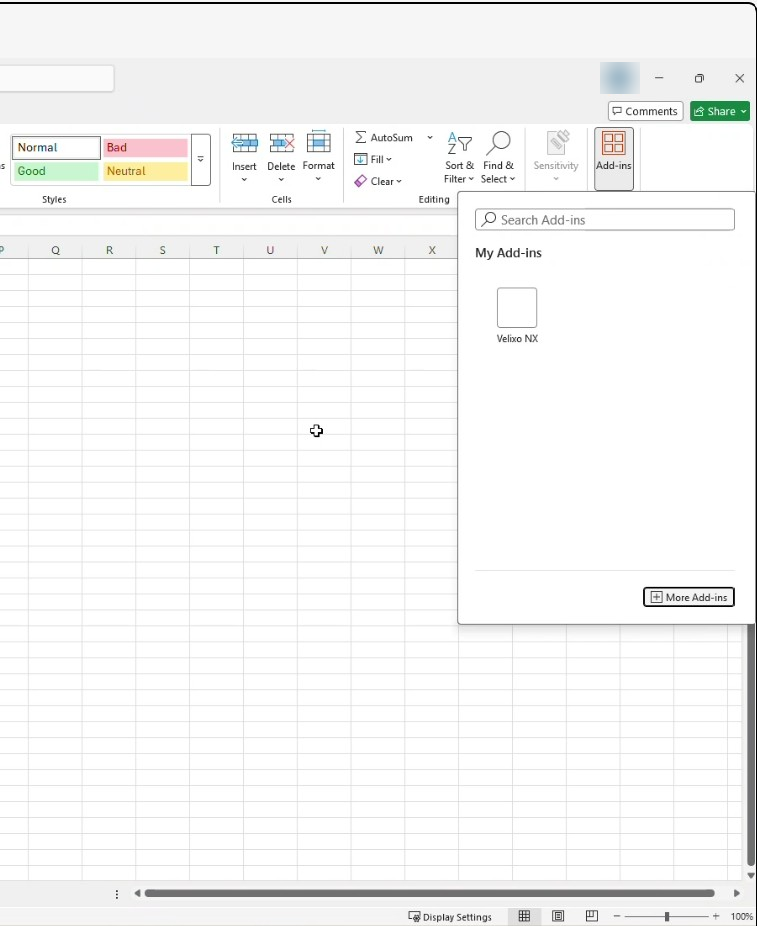Open the Velixo NX add-in

pyautogui.click(x=517, y=315)
